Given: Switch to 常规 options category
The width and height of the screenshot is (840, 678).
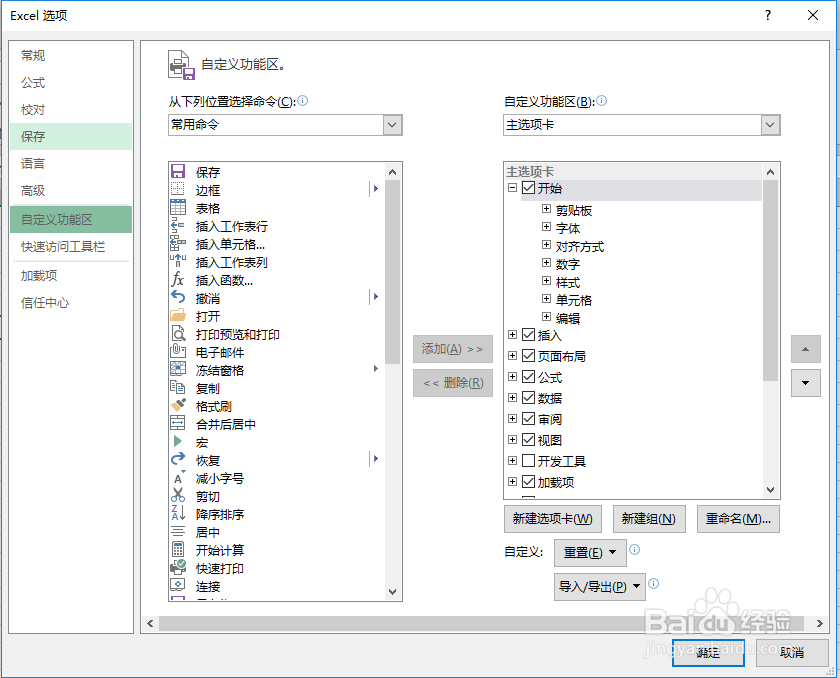Looking at the screenshot, I should 71,56.
